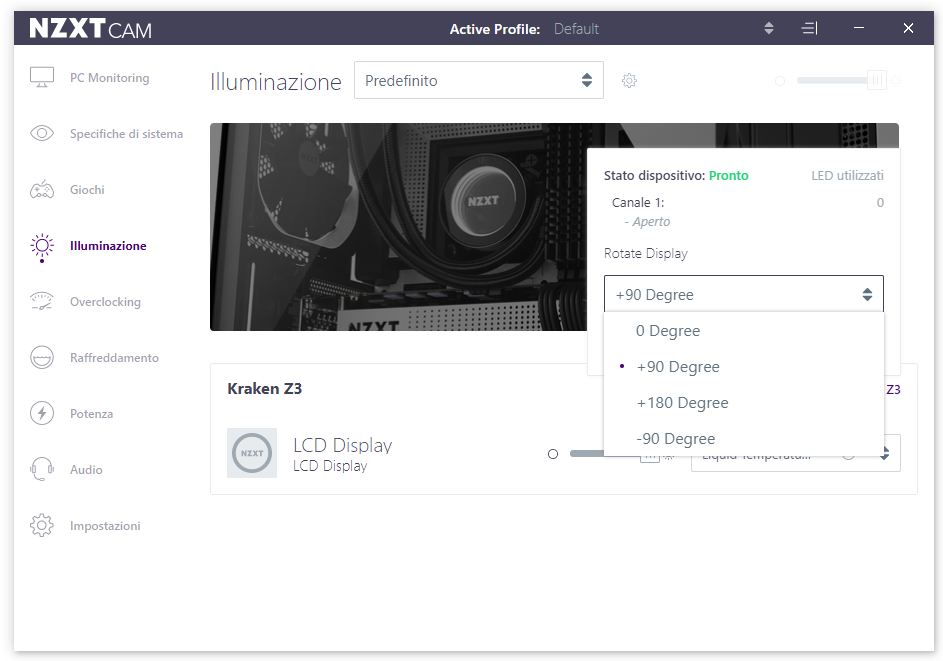Click the LCD Display NZXT ring icon

click(x=252, y=453)
